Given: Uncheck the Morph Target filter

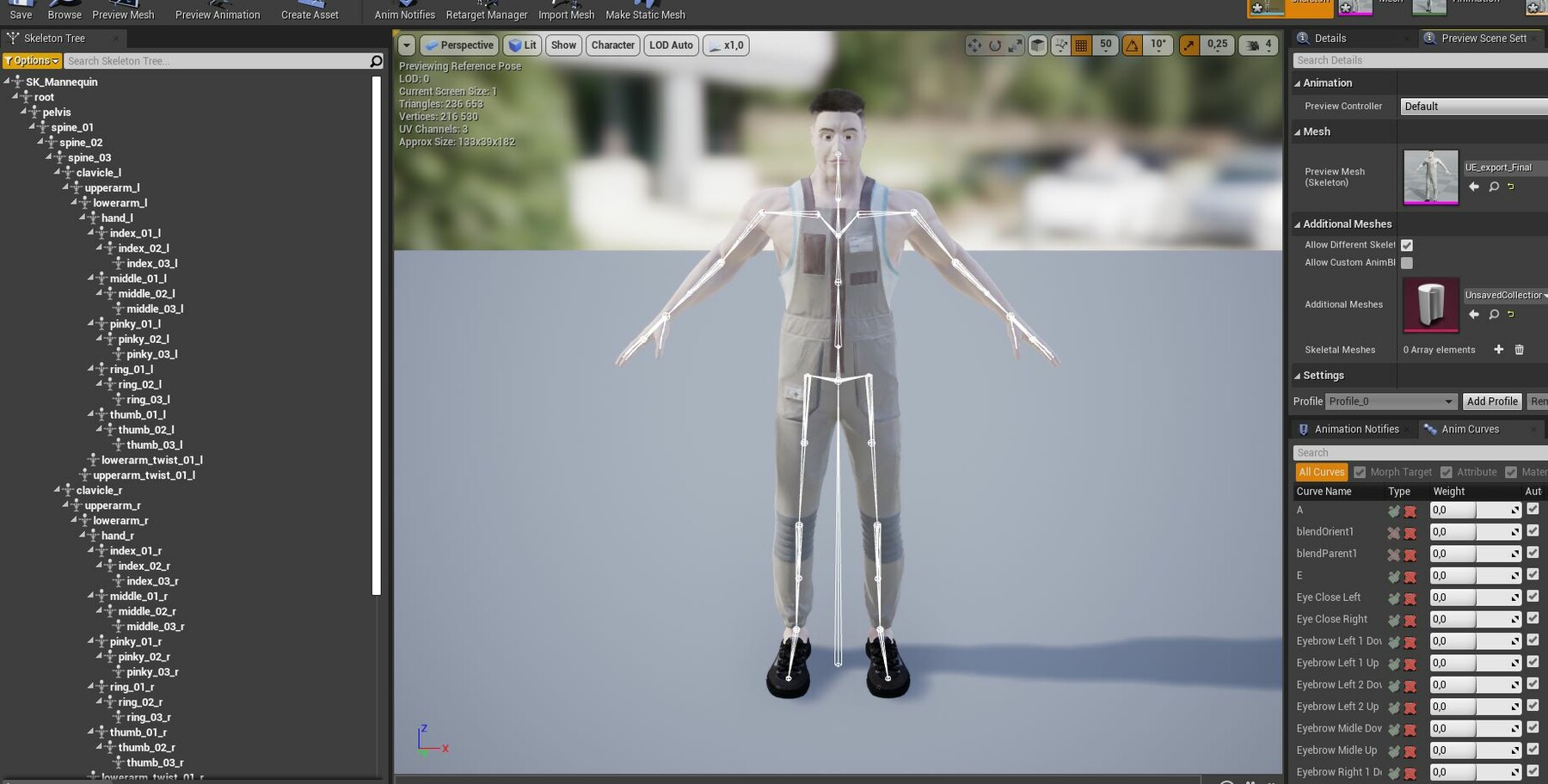Looking at the screenshot, I should pyautogui.click(x=1361, y=471).
